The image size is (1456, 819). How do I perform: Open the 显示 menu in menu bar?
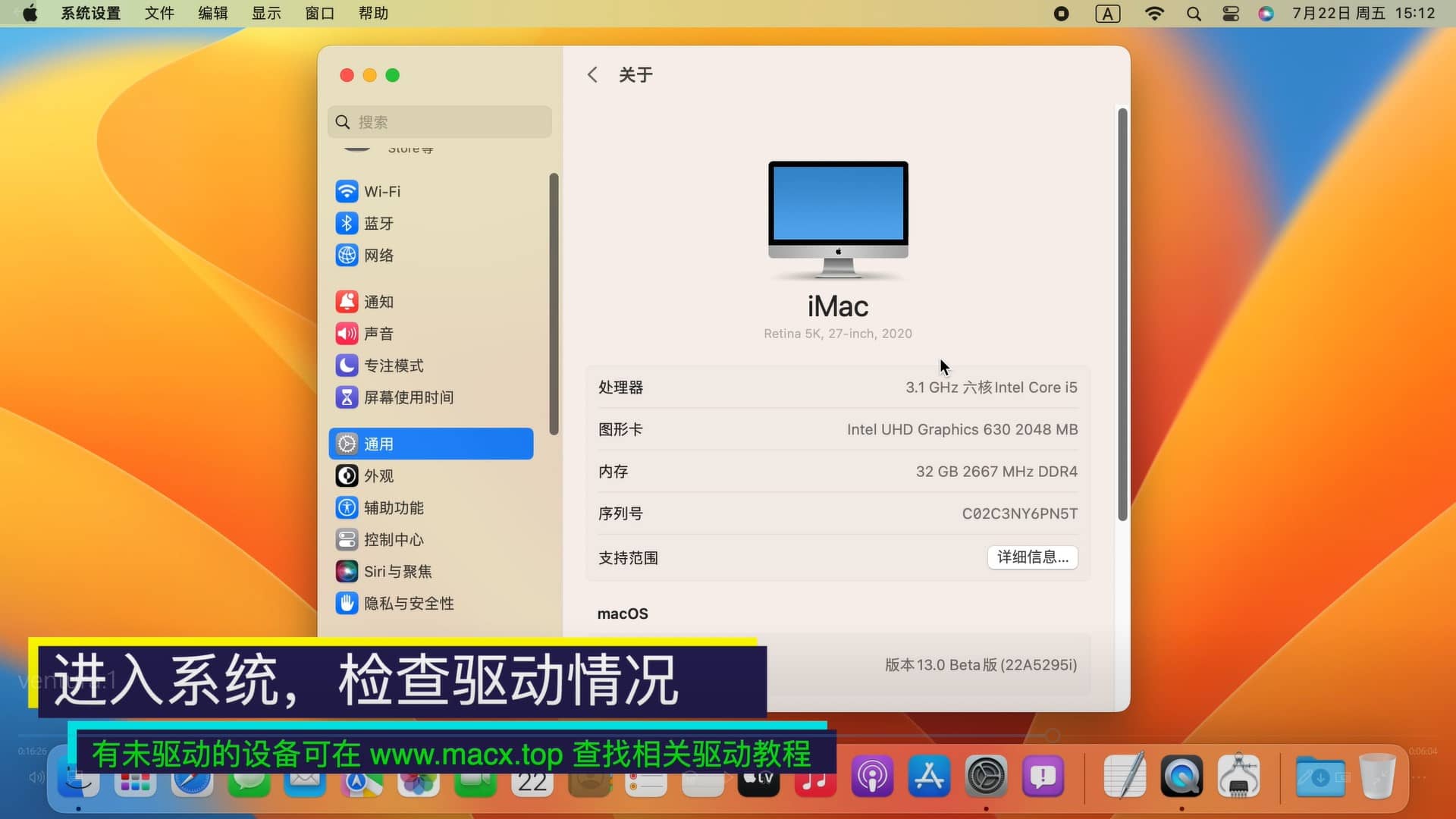[x=266, y=13]
